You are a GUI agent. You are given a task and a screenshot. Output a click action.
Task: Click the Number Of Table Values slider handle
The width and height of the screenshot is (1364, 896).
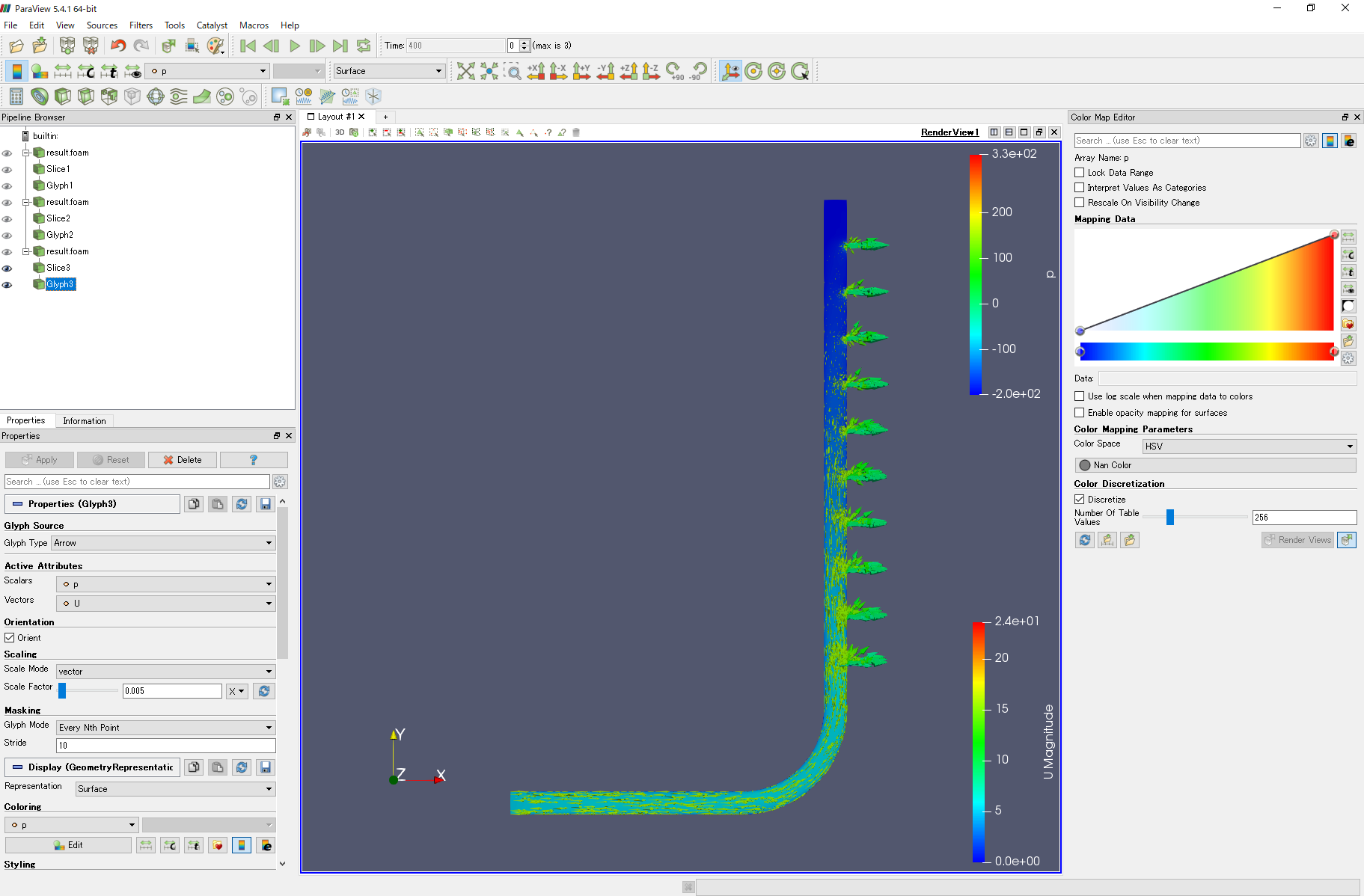(1170, 517)
